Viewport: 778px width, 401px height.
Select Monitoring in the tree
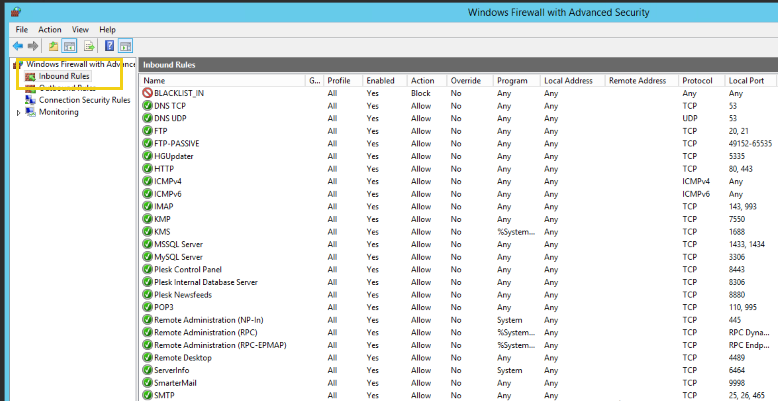tap(59, 112)
